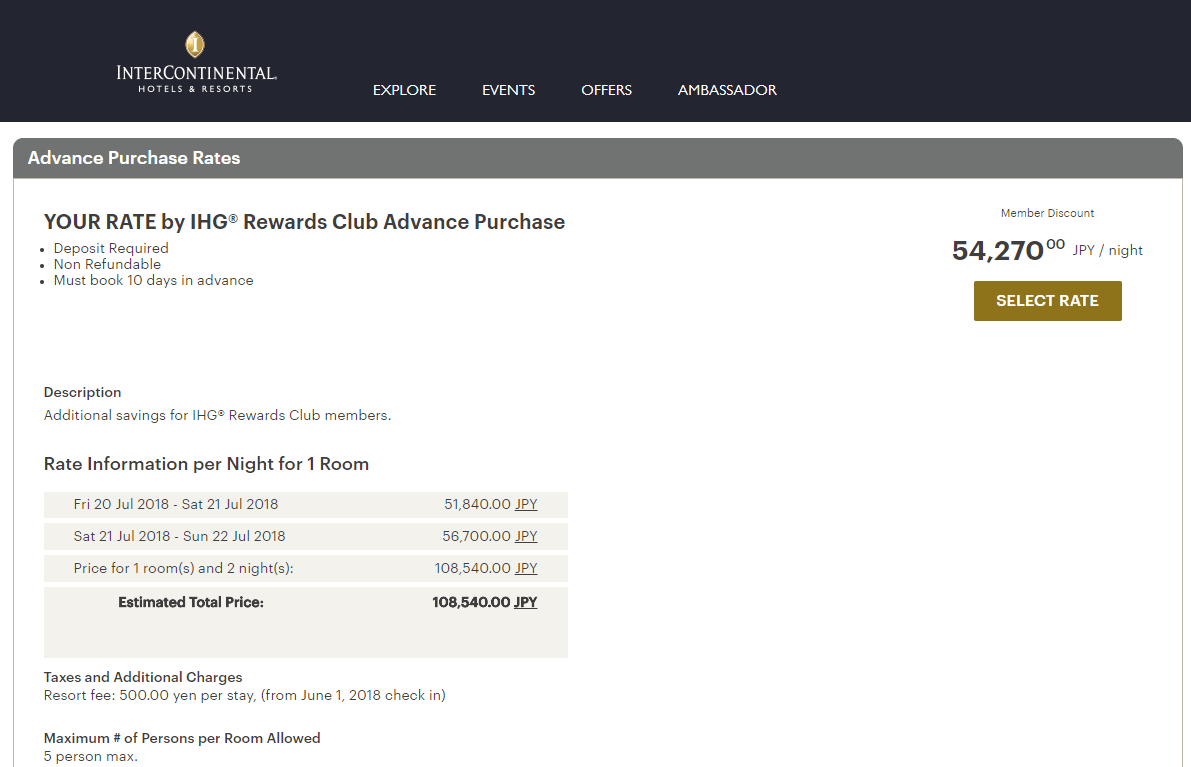Click JPY link beside 51,840.00
This screenshot has height=767, width=1191.
[x=526, y=504]
